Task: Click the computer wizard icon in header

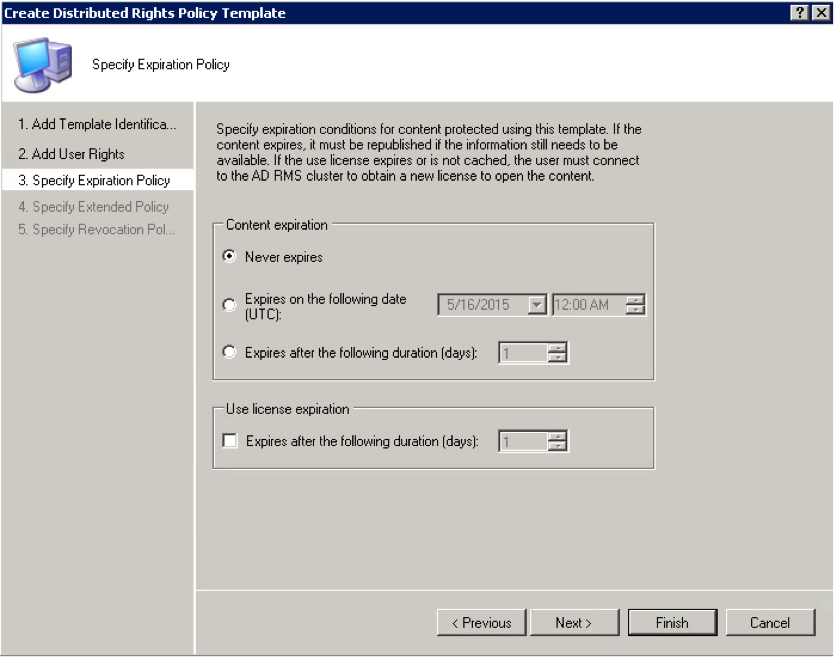Action: click(42, 64)
